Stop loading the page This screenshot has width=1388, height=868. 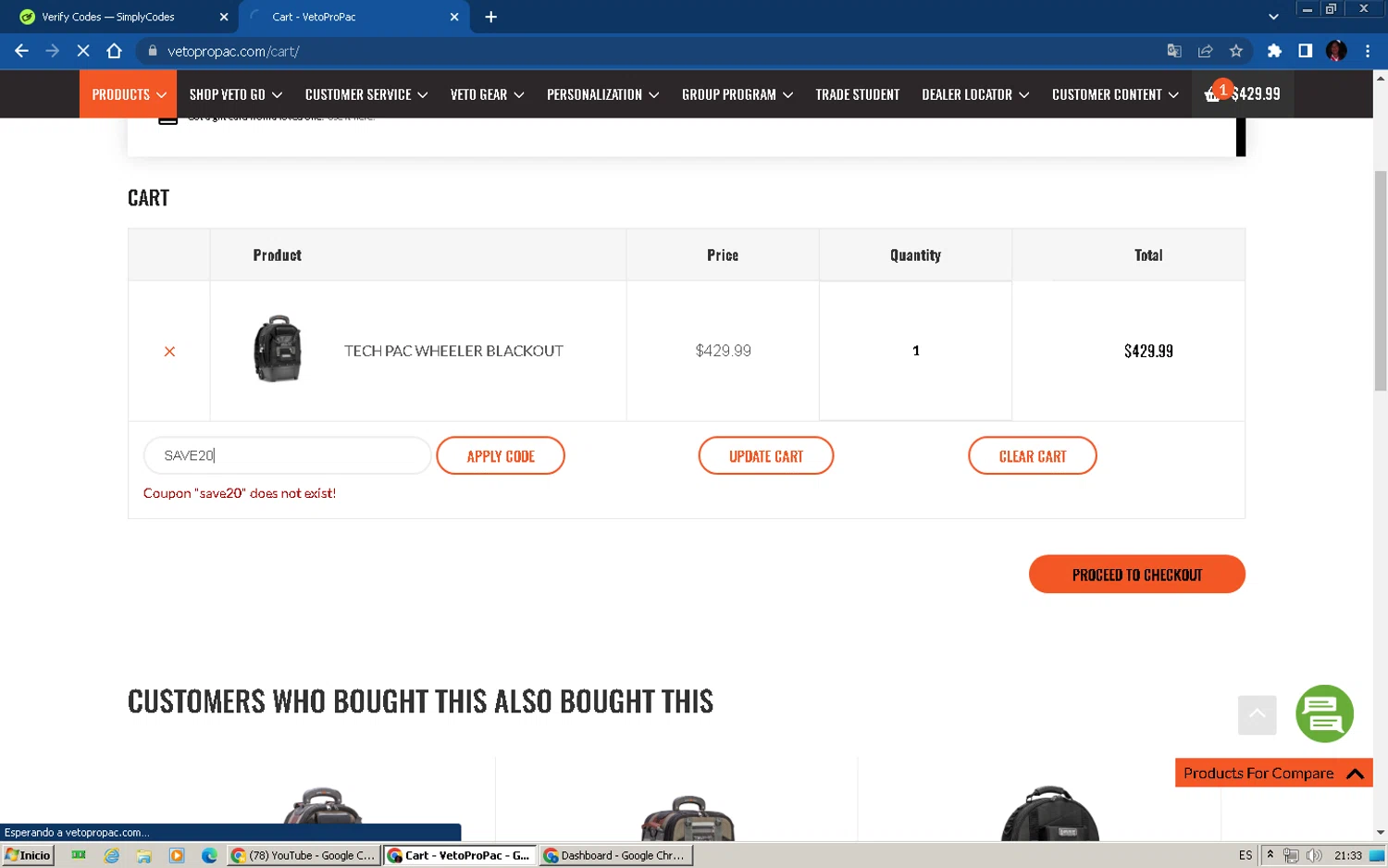pos(83,51)
